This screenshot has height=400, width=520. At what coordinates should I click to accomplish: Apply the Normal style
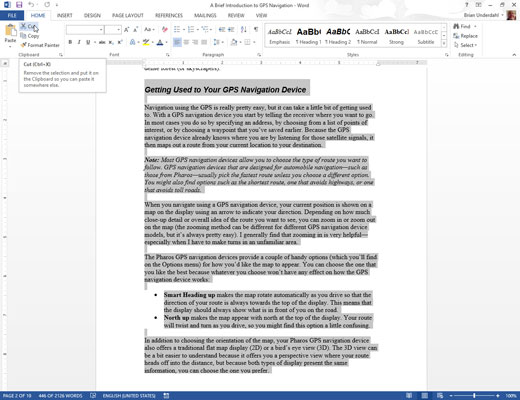[367, 36]
